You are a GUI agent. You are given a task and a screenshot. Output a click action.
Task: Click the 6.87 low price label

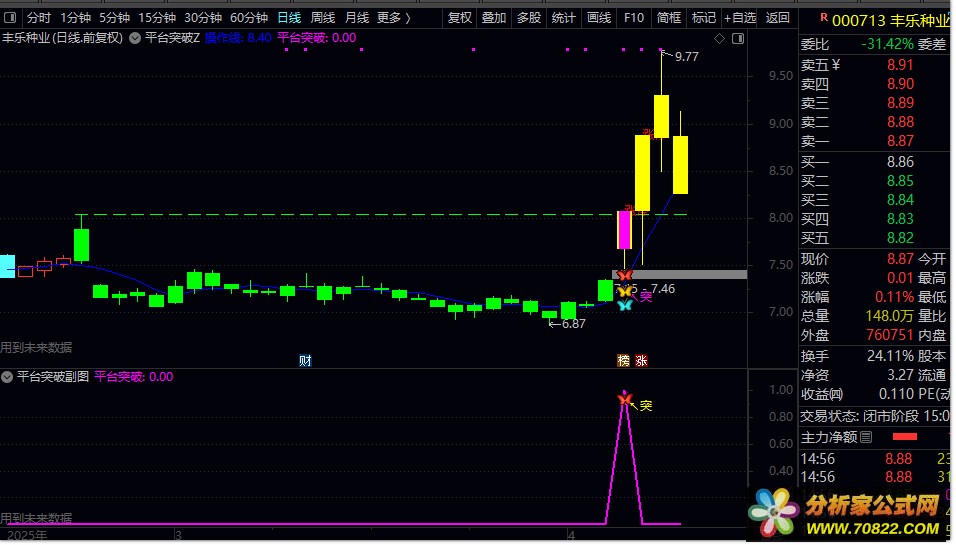pos(573,324)
